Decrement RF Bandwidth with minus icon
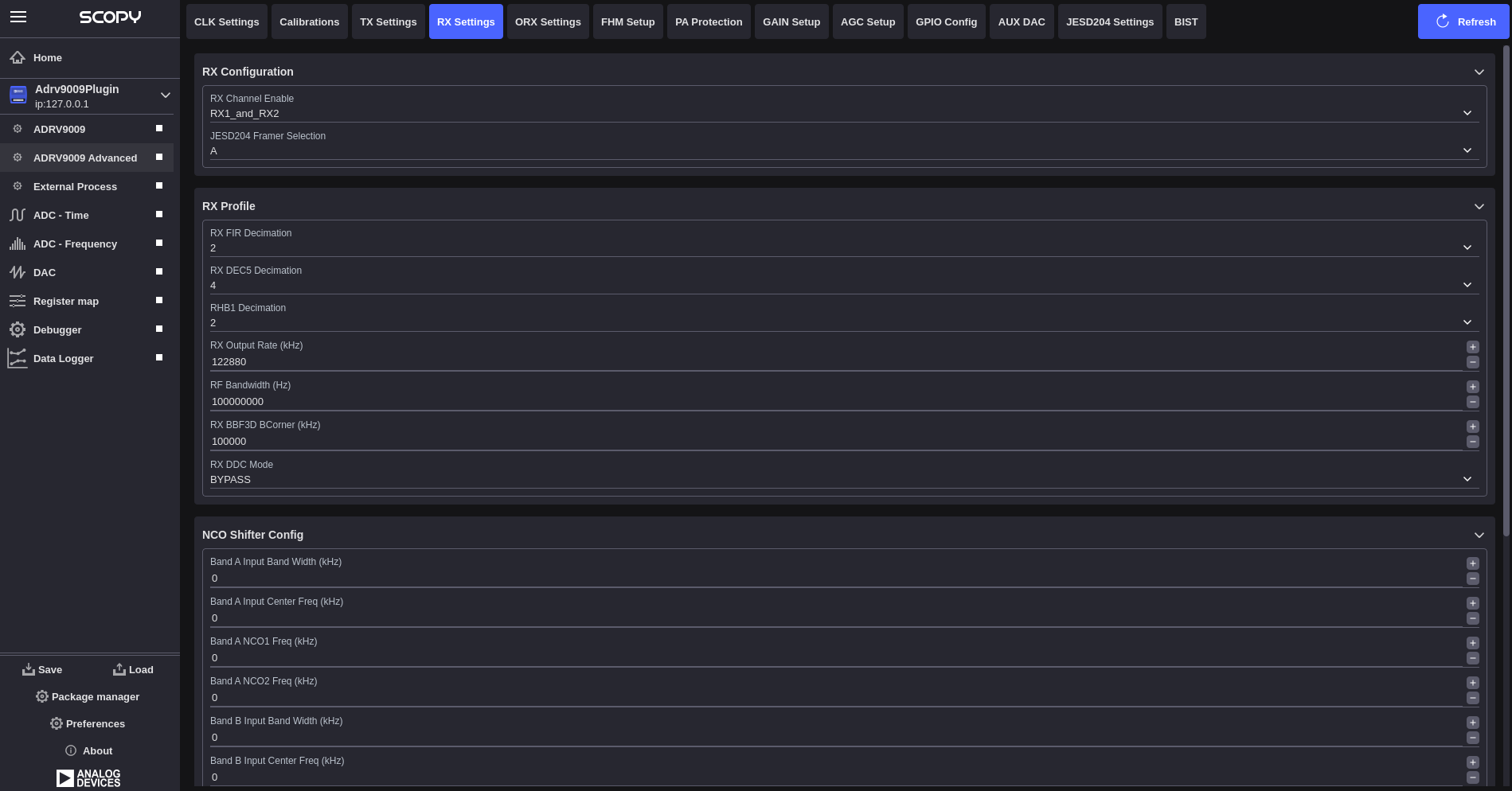 pyautogui.click(x=1473, y=402)
